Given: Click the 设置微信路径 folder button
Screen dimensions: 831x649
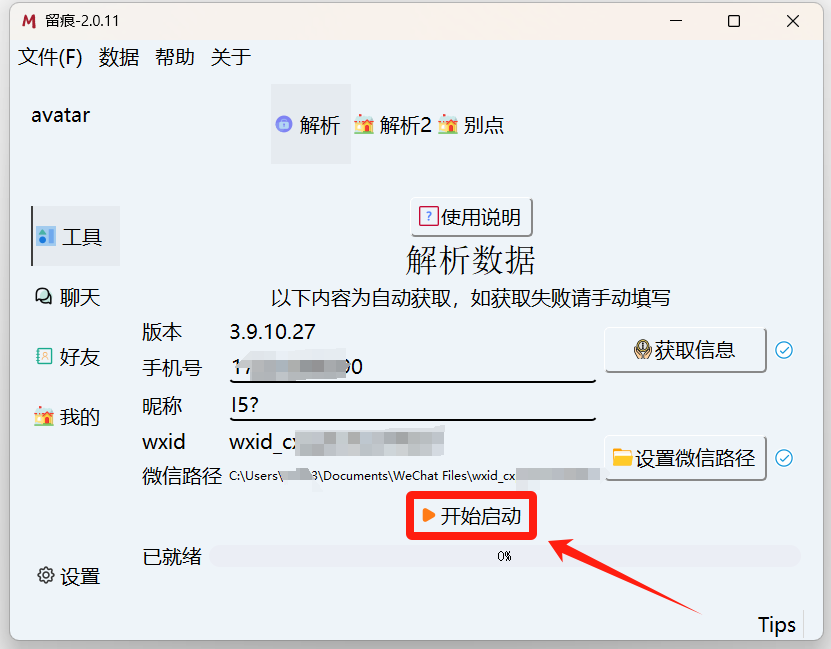Looking at the screenshot, I should (x=685, y=458).
